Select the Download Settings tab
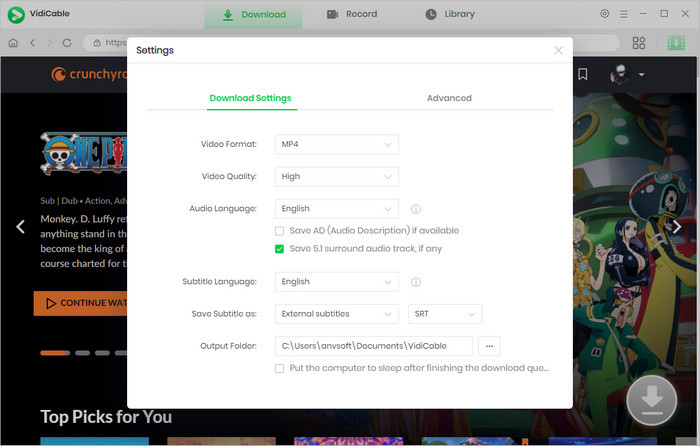The height and width of the screenshot is (446, 700). pos(250,98)
